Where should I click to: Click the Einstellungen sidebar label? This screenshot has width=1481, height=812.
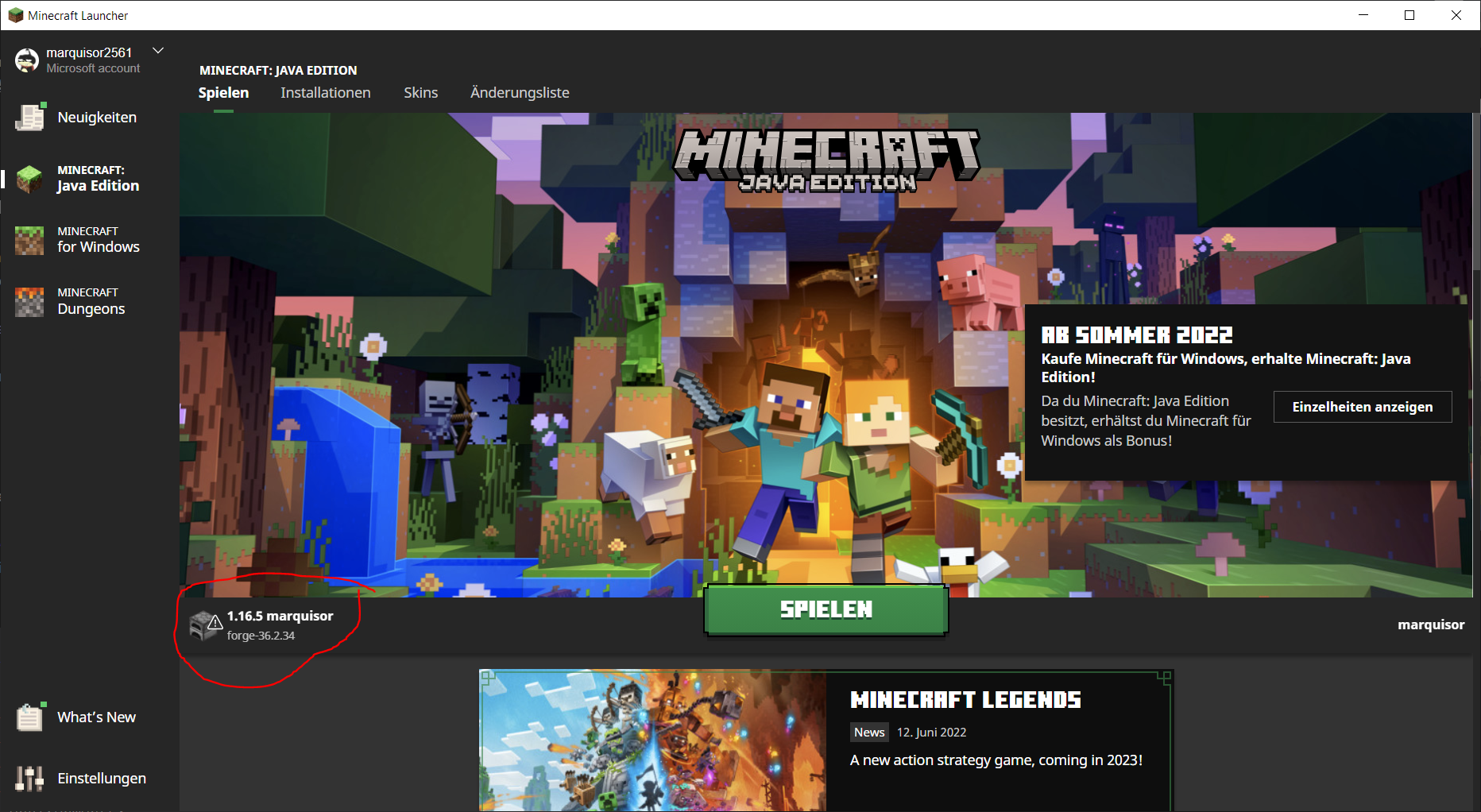[102, 779]
